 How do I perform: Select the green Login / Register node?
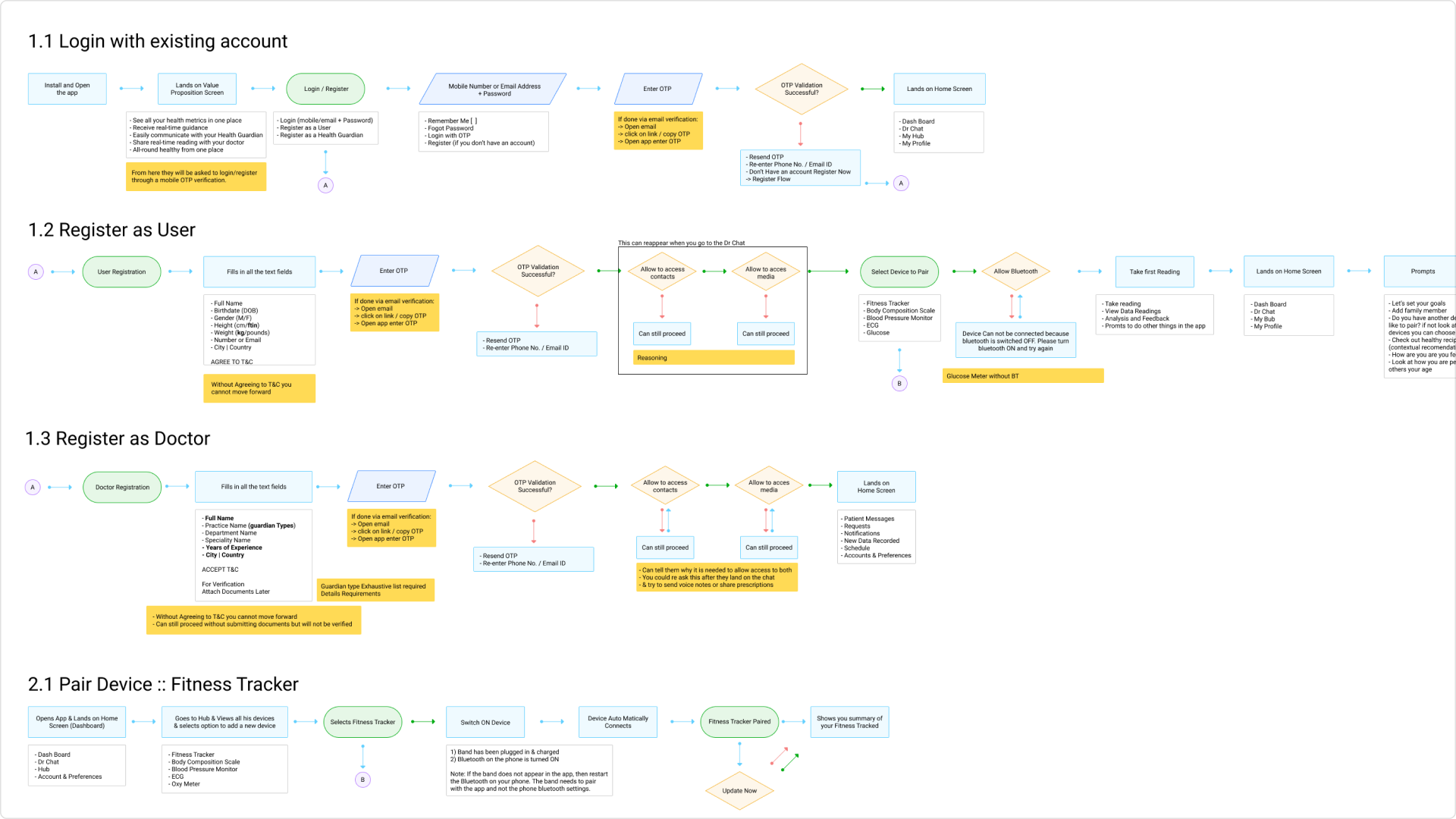click(326, 89)
